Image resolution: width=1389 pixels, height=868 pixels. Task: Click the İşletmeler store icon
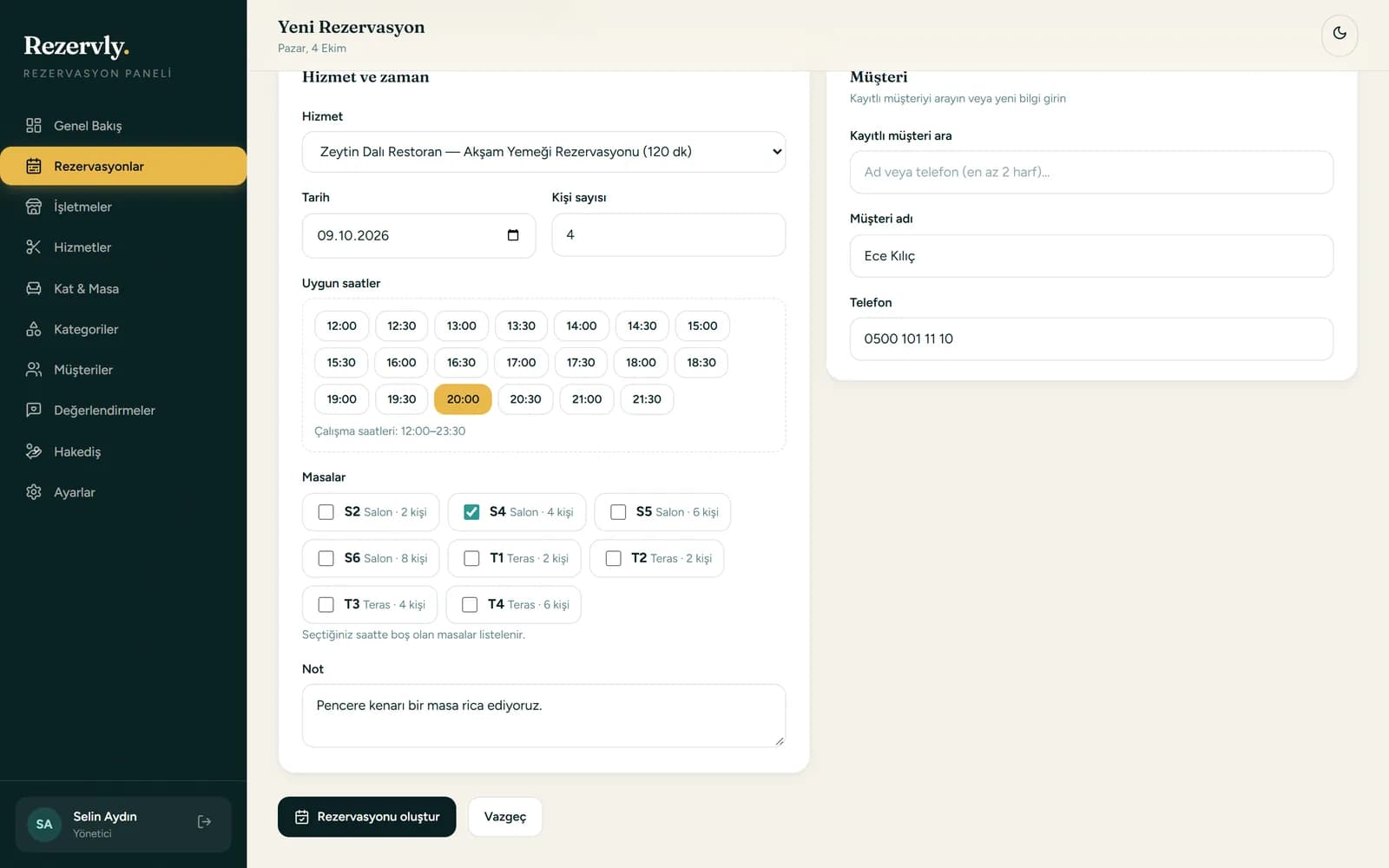(34, 207)
